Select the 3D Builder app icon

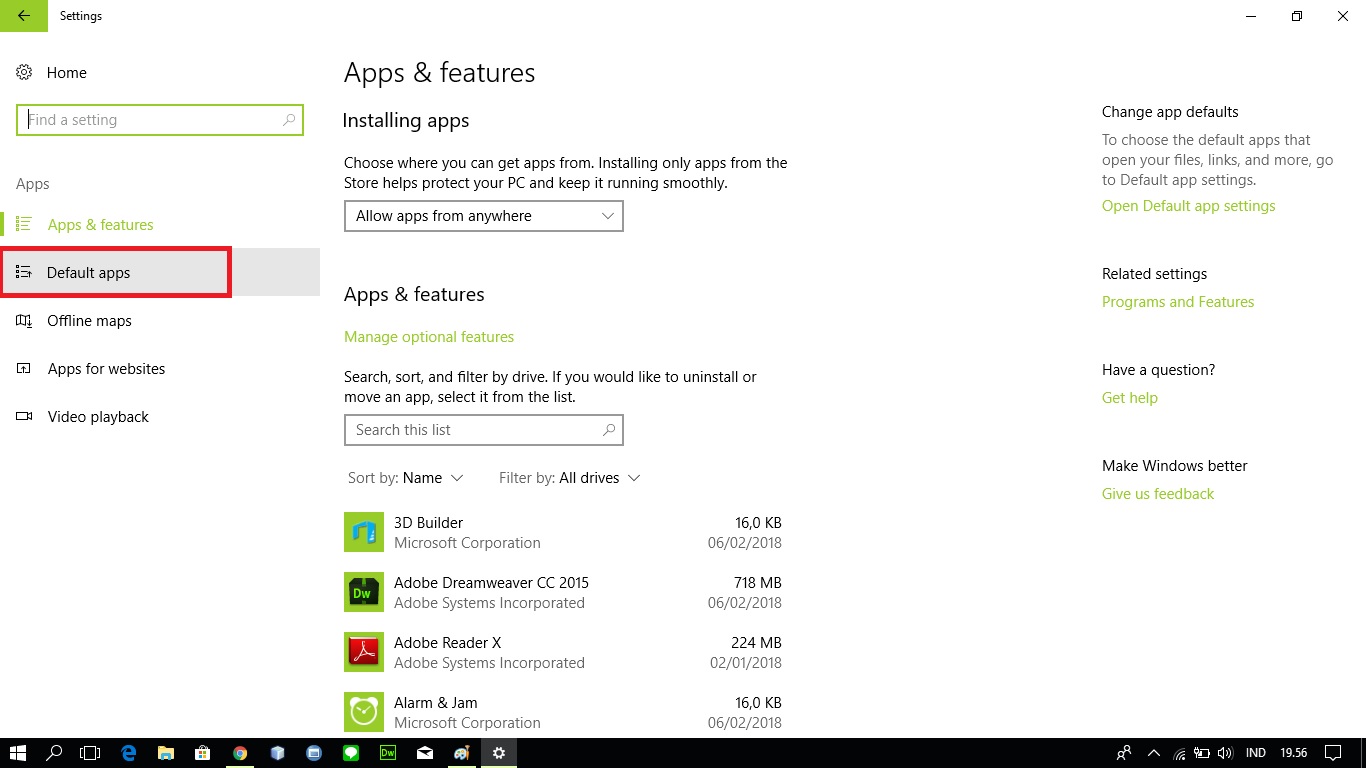[364, 532]
